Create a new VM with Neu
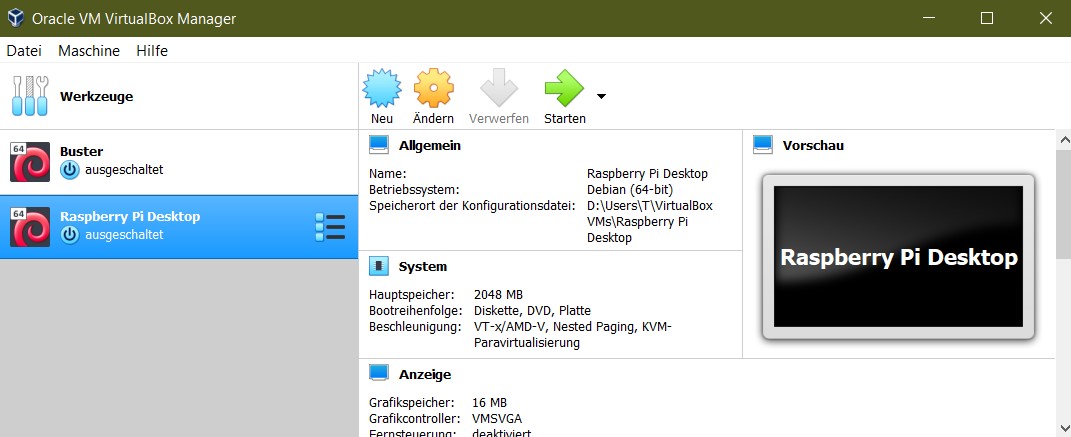Image resolution: width=1071 pixels, height=437 pixels. (382, 96)
